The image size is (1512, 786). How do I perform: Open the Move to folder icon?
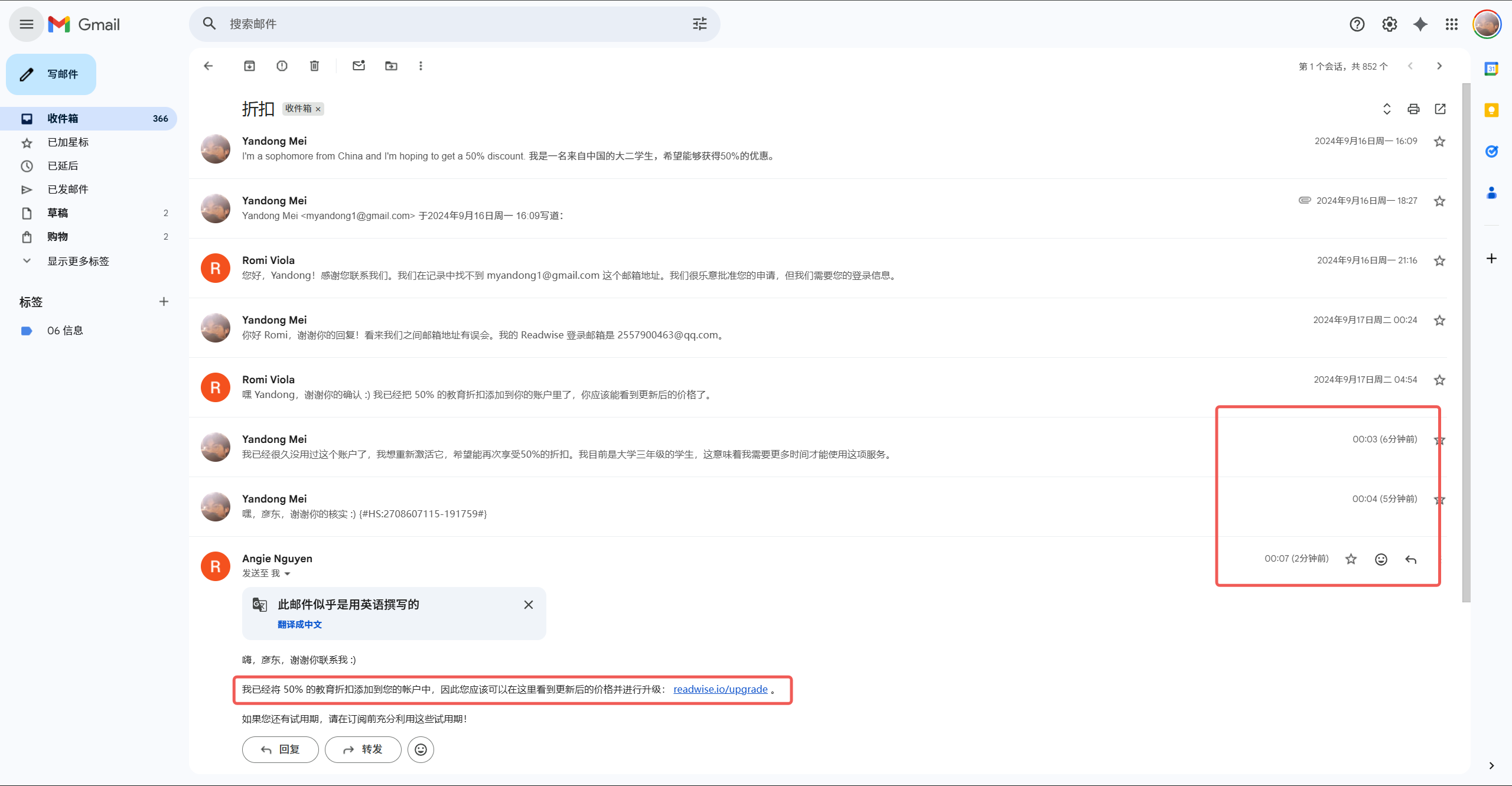(x=391, y=66)
